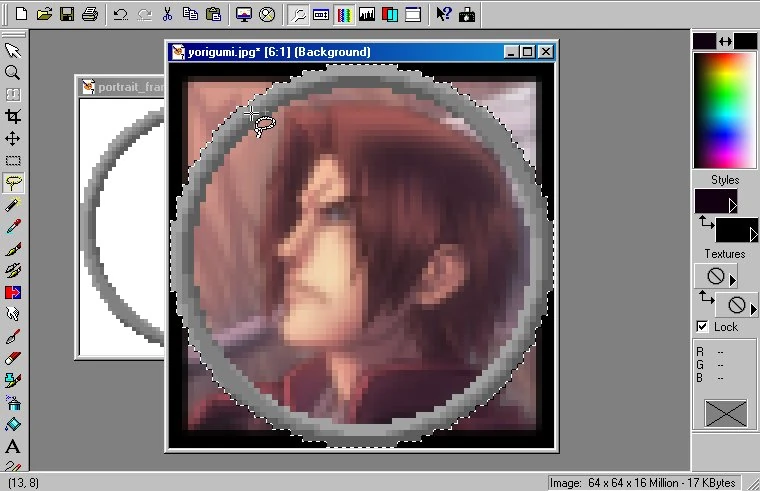This screenshot has height=491, width=760.
Task: Save the image with floppy icon
Action: pyautogui.click(x=67, y=15)
